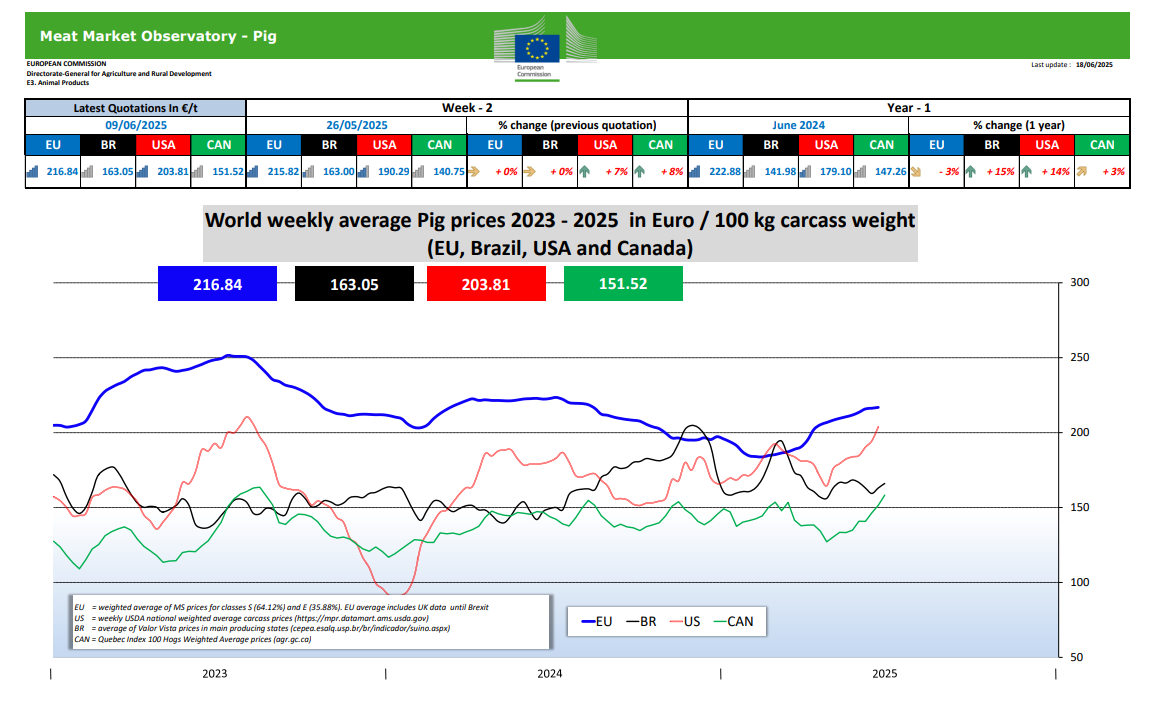This screenshot has height=726, width=1154.
Task: Click the red 203.81 value box
Action: point(486,284)
